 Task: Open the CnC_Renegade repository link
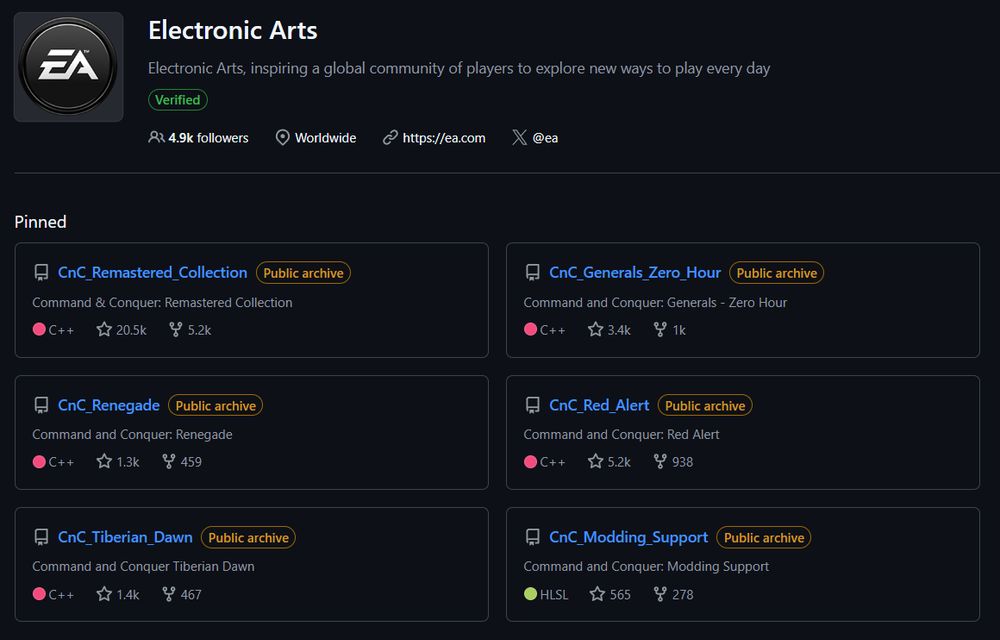click(108, 405)
